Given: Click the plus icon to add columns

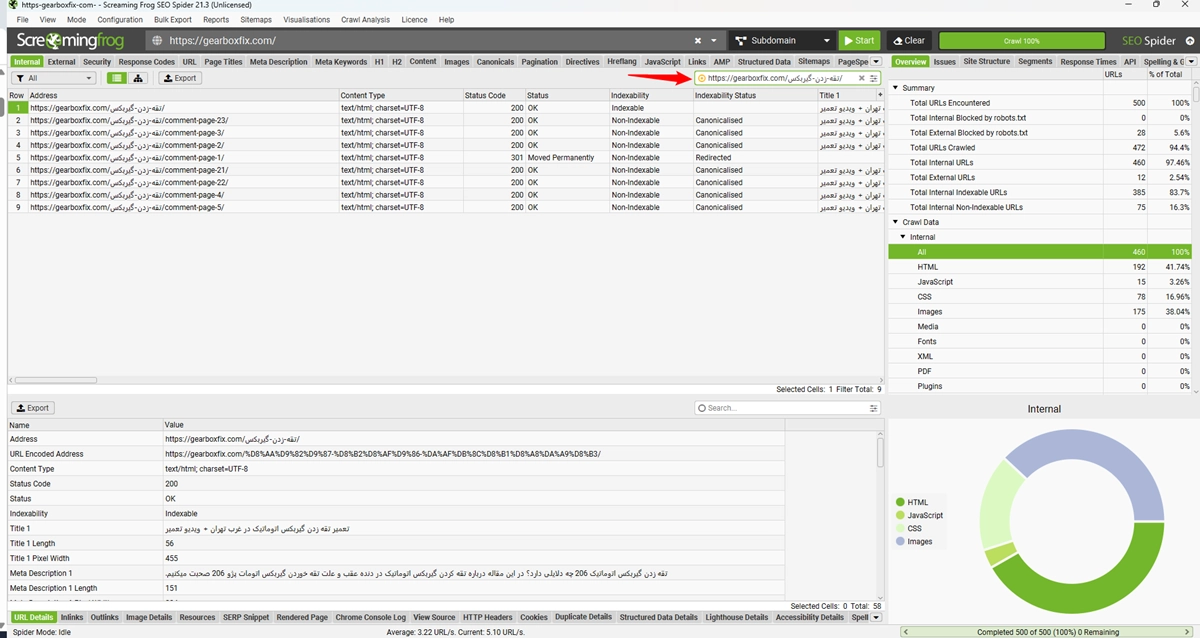Looking at the screenshot, I should [x=878, y=95].
